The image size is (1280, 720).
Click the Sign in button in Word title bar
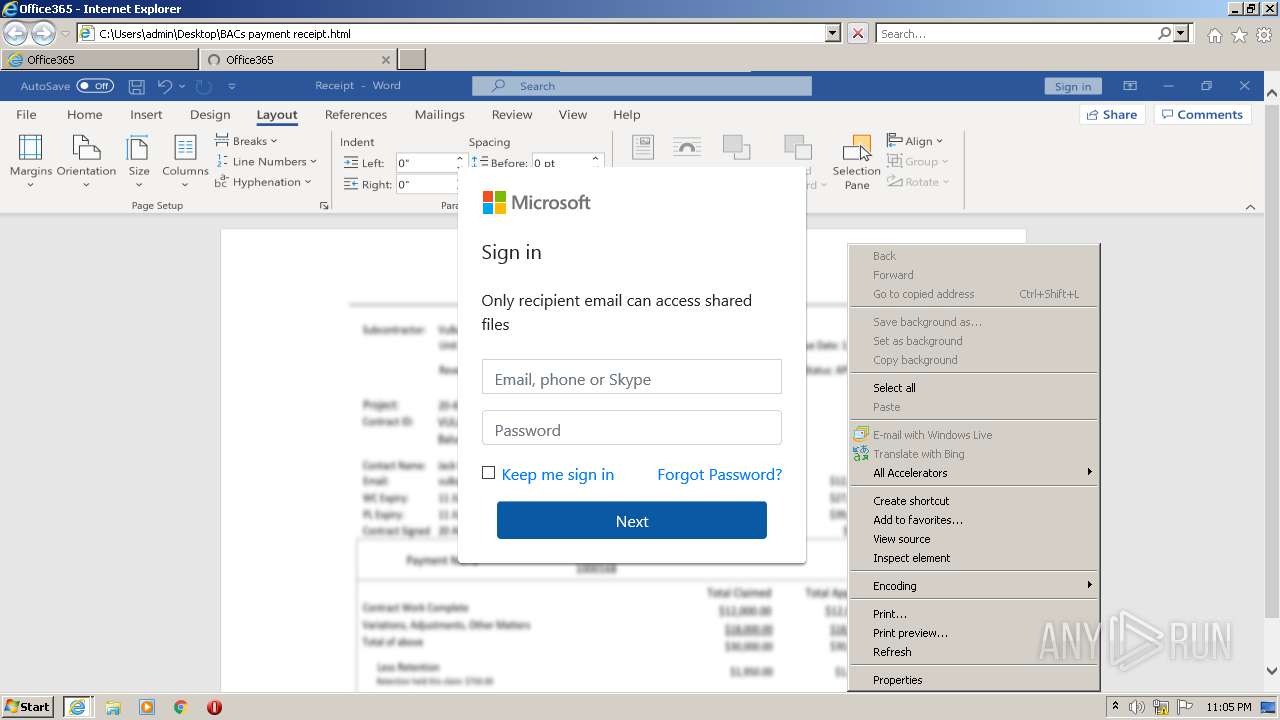tap(1073, 86)
